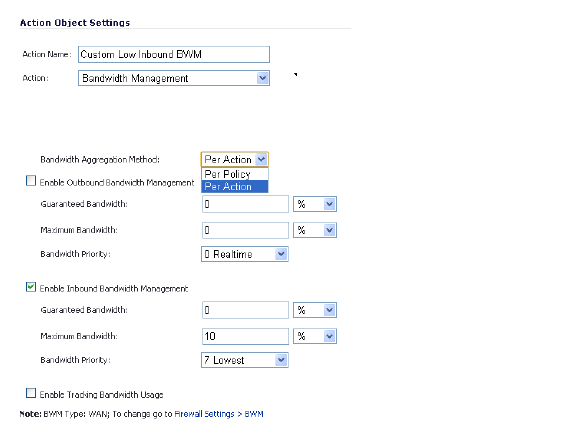Uncheck Enable Inbound Bandwidth Management

(x=31, y=287)
